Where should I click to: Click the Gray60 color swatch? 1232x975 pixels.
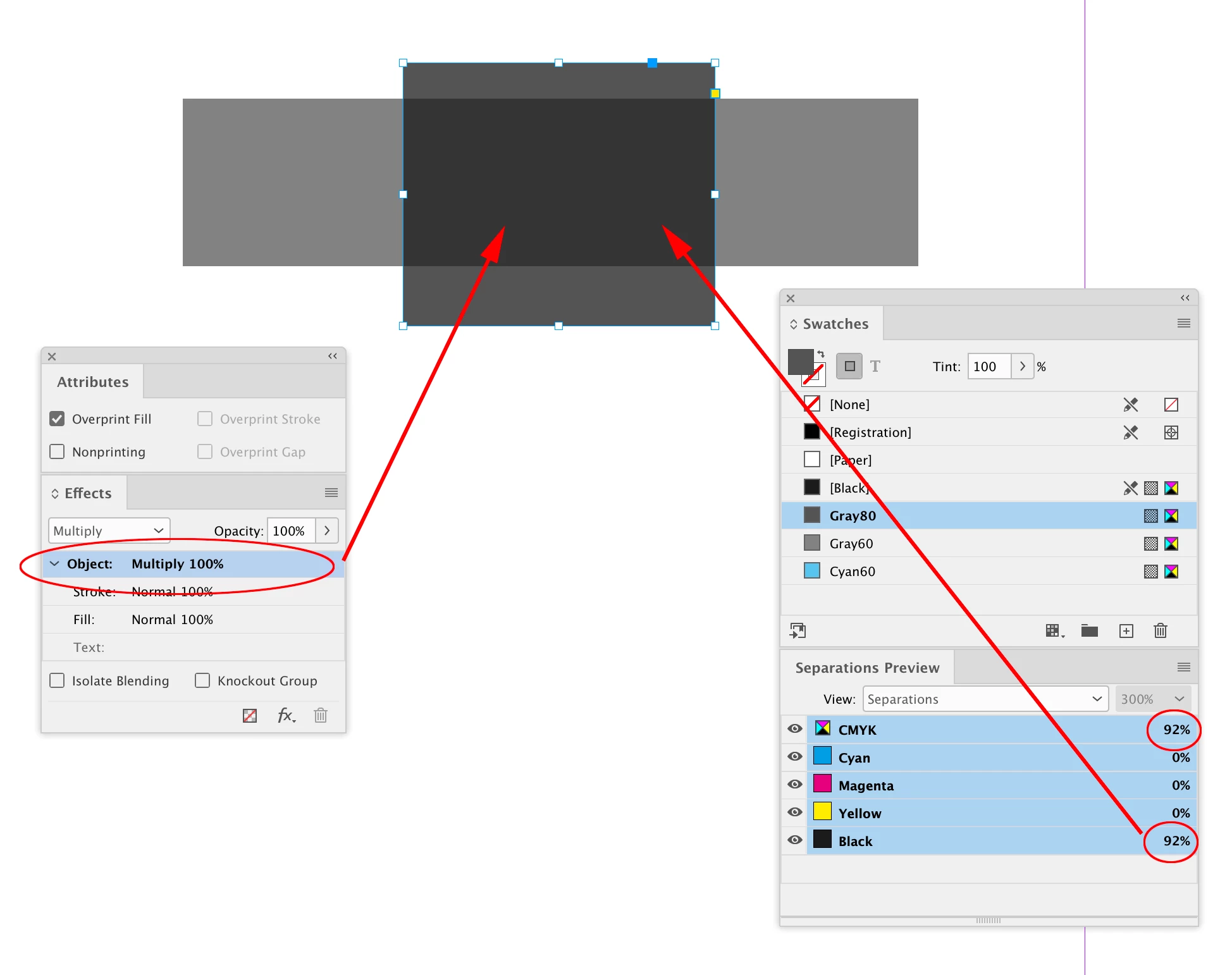(812, 543)
